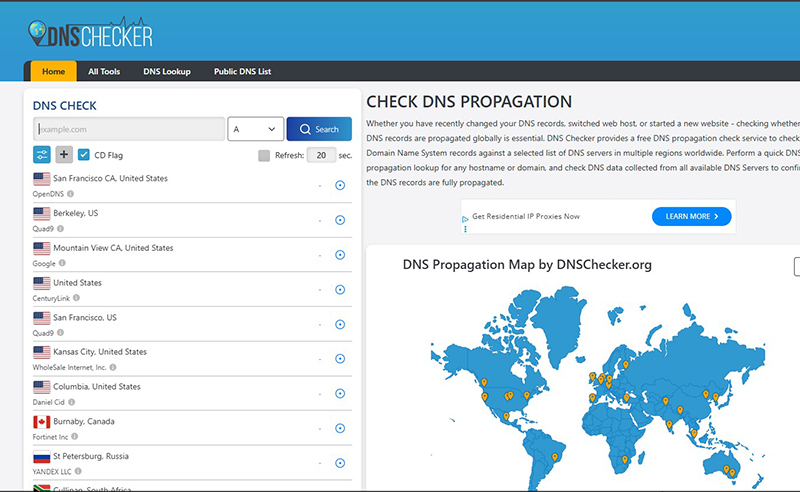Click the Russia flag icon
Image resolution: width=800 pixels, height=492 pixels.
click(42, 456)
